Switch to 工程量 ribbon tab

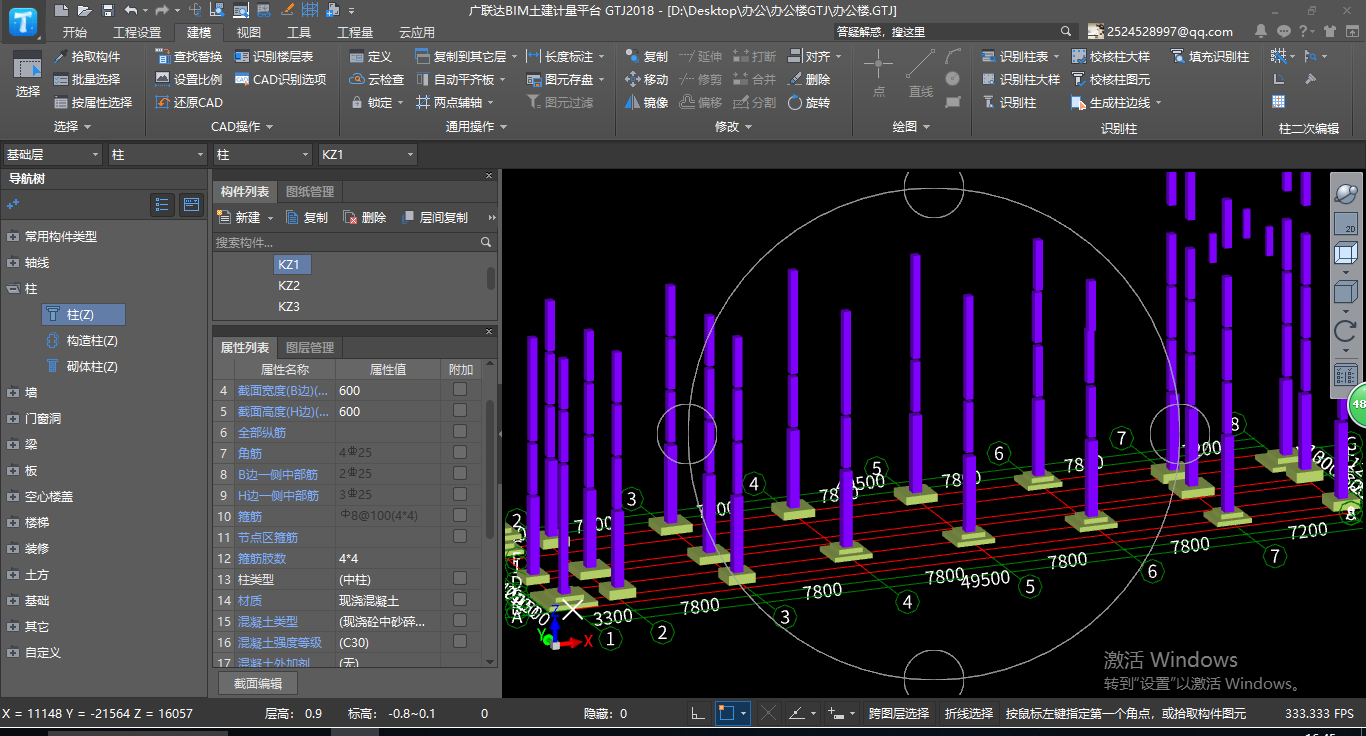tap(355, 32)
